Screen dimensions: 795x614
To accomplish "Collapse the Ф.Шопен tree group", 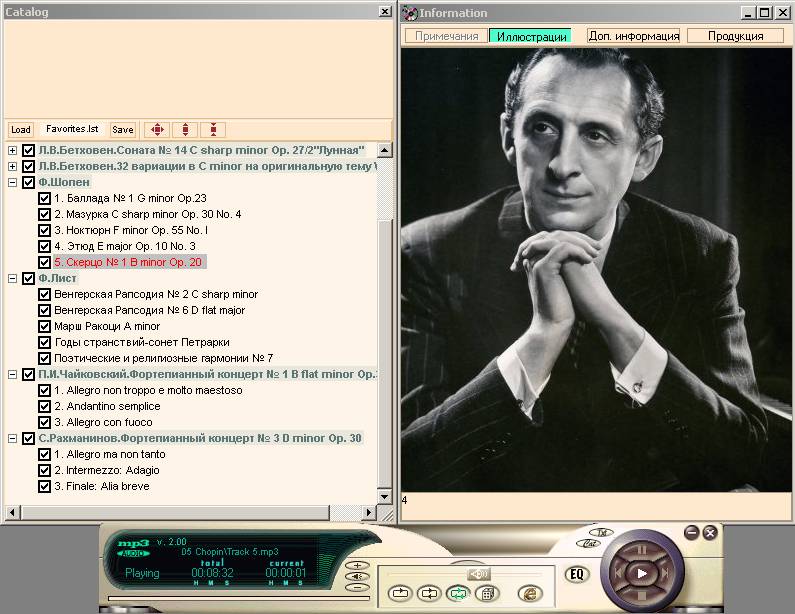I will pyautogui.click(x=12, y=182).
